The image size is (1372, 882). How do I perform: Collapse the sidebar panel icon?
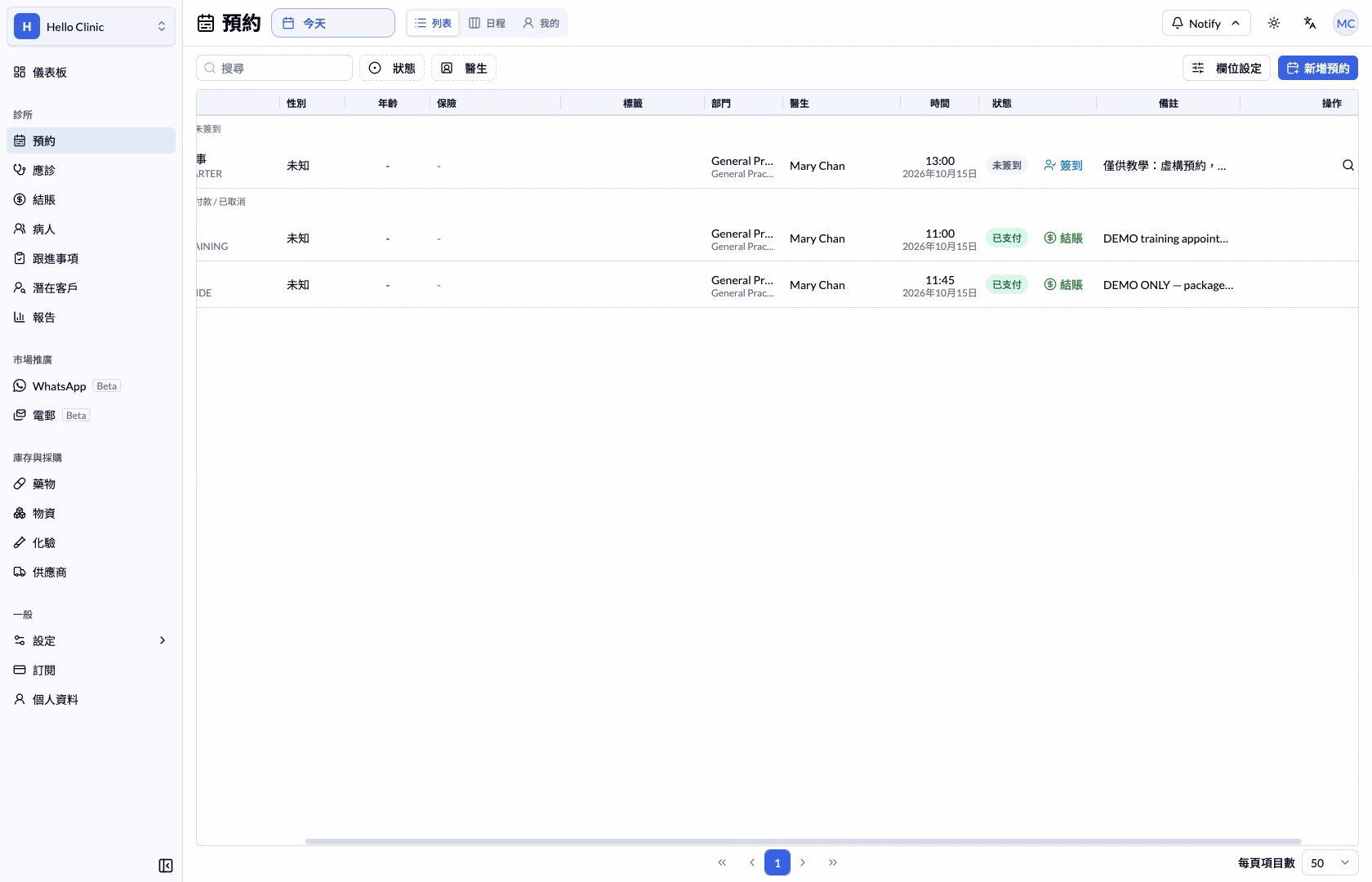point(166,866)
